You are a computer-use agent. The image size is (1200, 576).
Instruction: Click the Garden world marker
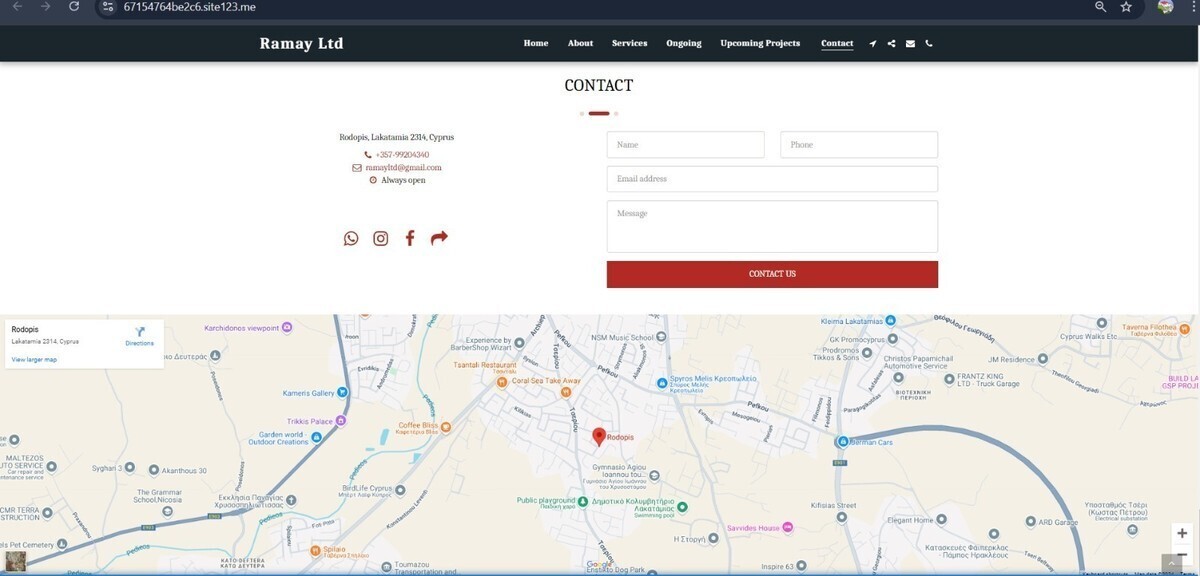tap(317, 437)
